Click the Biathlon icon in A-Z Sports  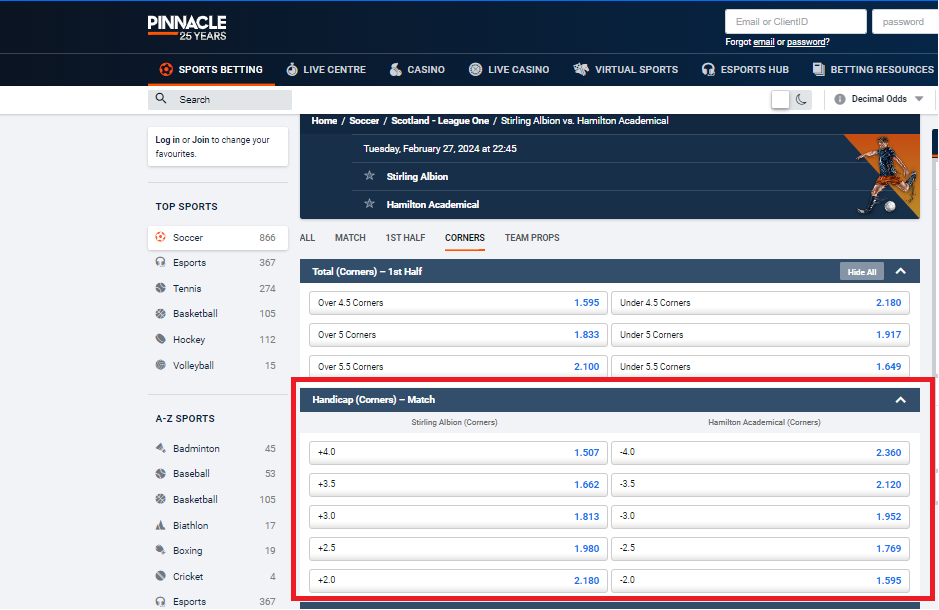pyautogui.click(x=160, y=525)
